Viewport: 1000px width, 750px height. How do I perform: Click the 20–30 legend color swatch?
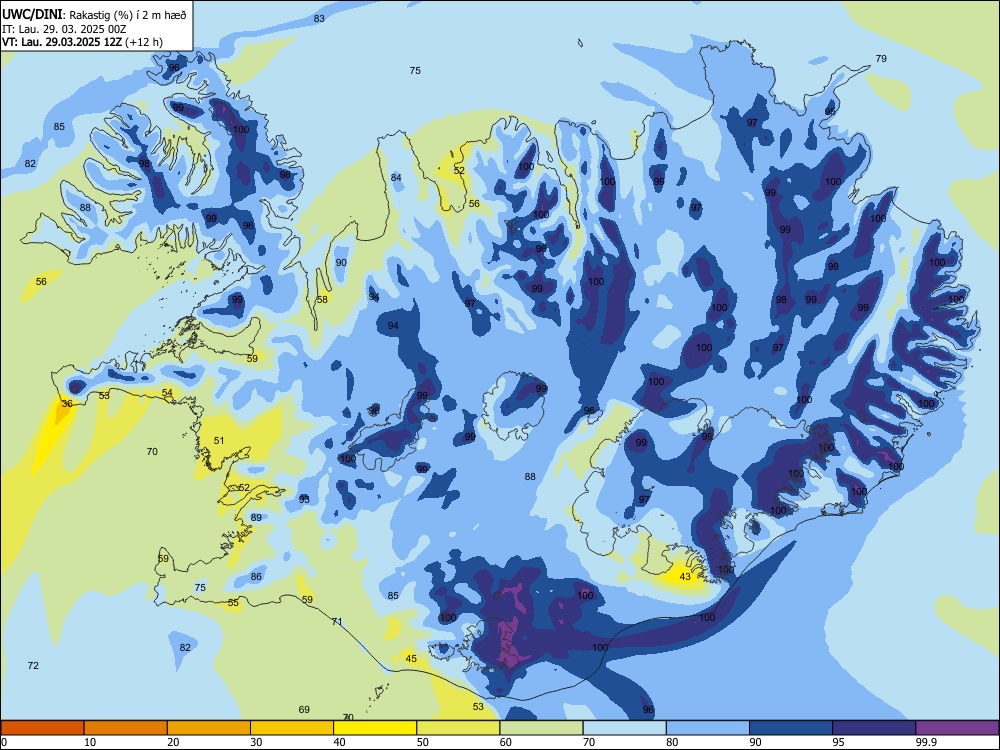click(209, 728)
